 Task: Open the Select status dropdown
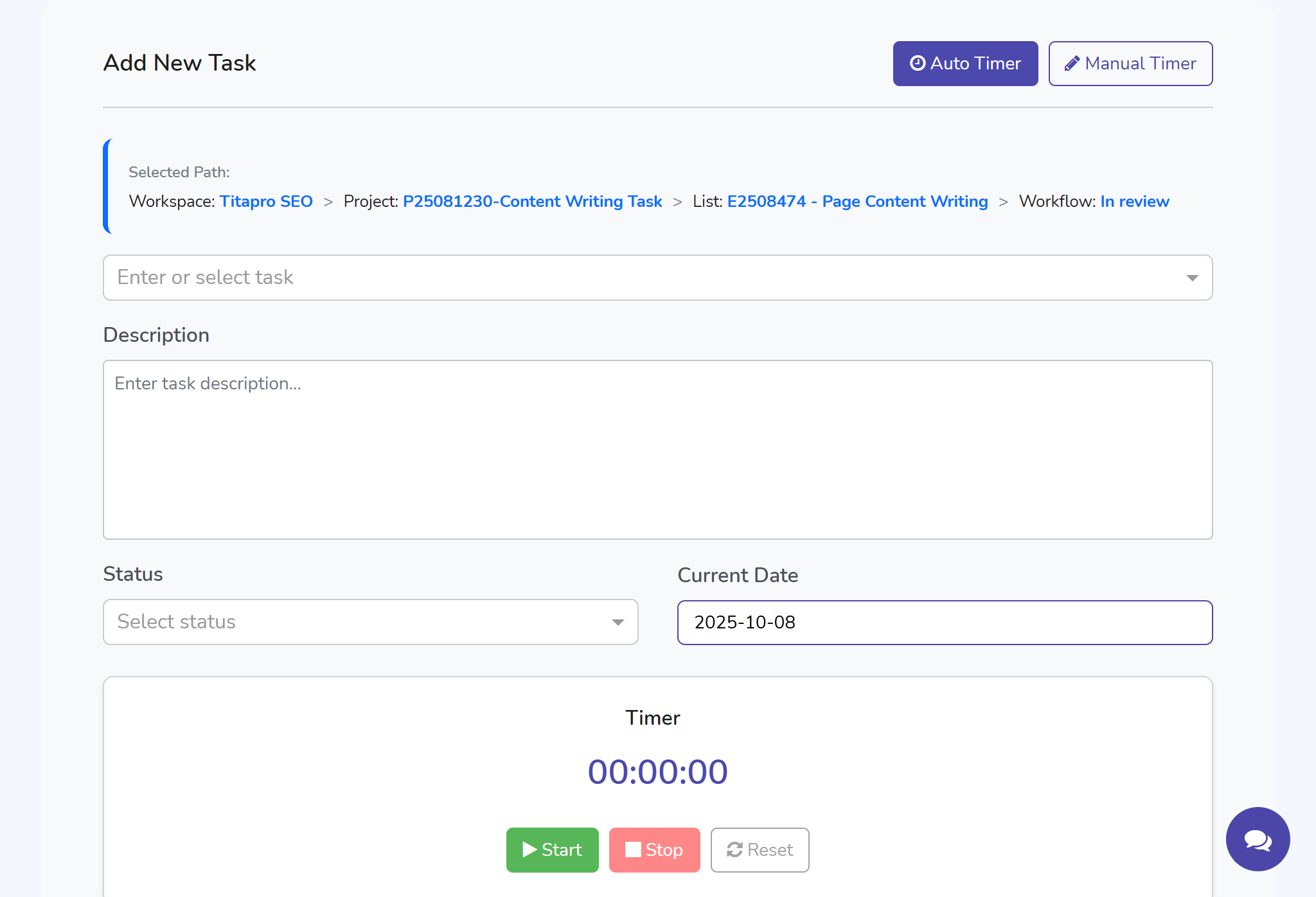pyautogui.click(x=370, y=621)
